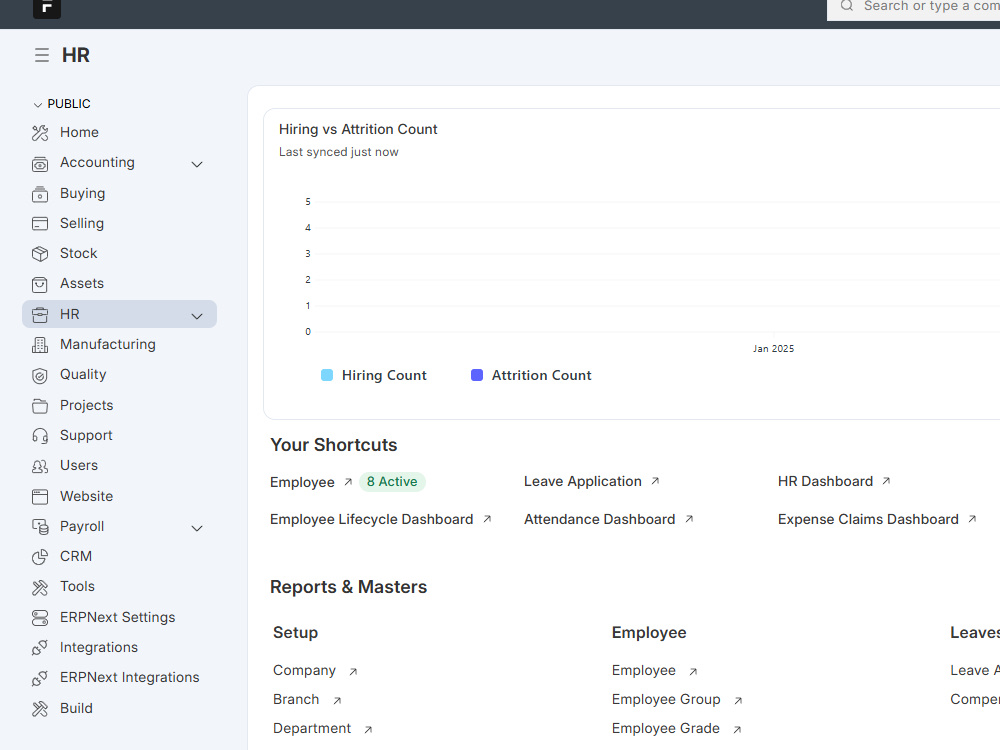Open the Projects workspace

pyautogui.click(x=87, y=405)
